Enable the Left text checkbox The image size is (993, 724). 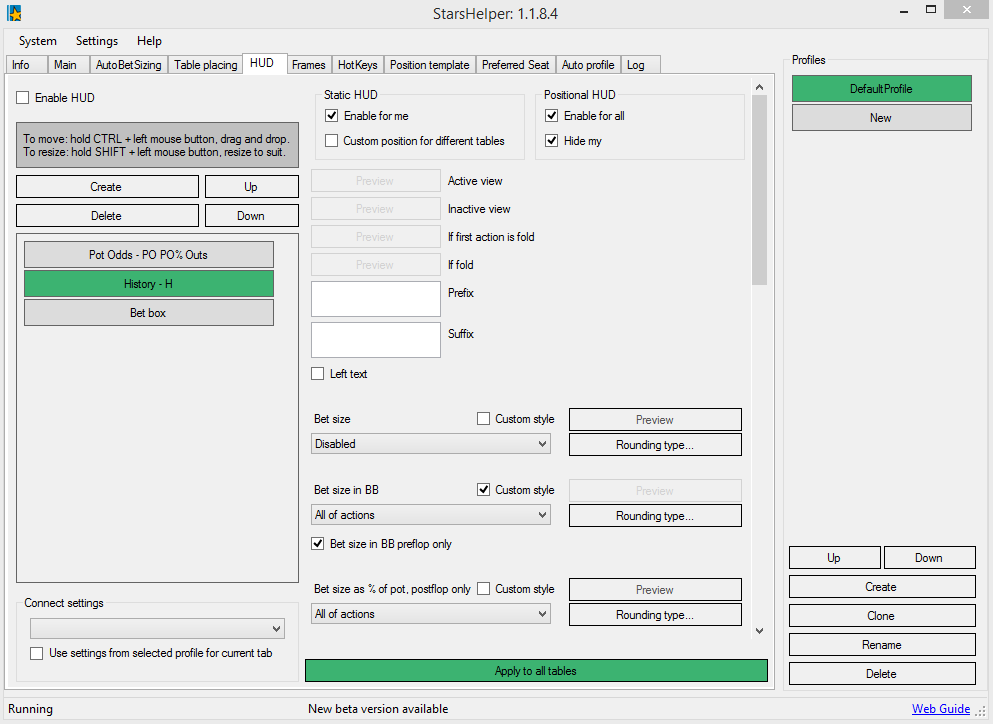[318, 374]
